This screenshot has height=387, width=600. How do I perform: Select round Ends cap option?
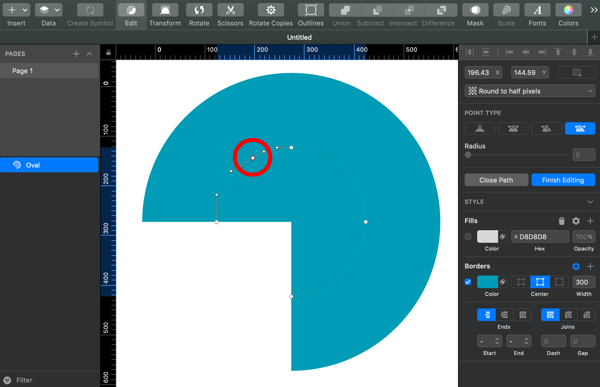click(504, 315)
